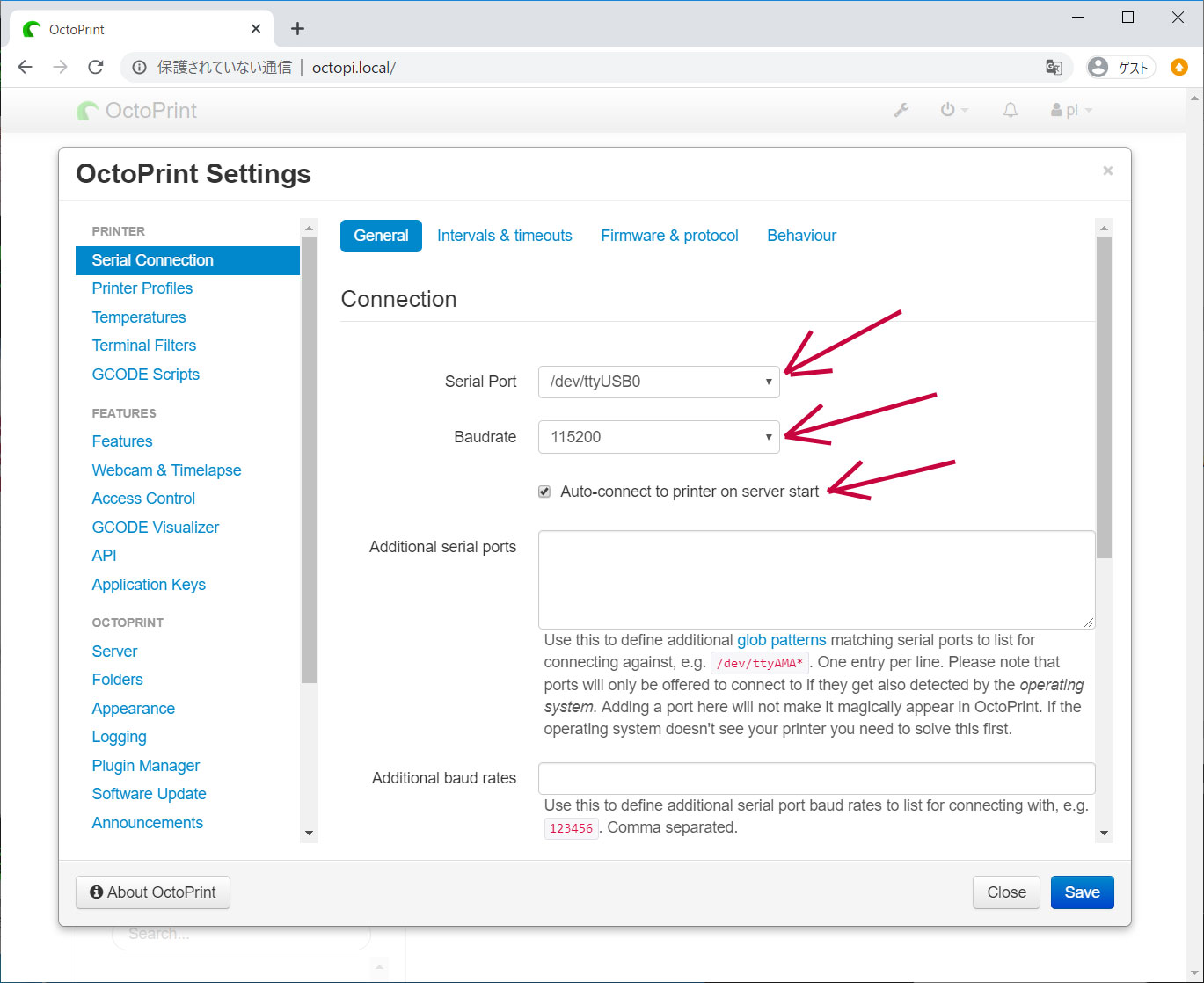
Task: Open Announcements settings
Action: click(x=147, y=823)
